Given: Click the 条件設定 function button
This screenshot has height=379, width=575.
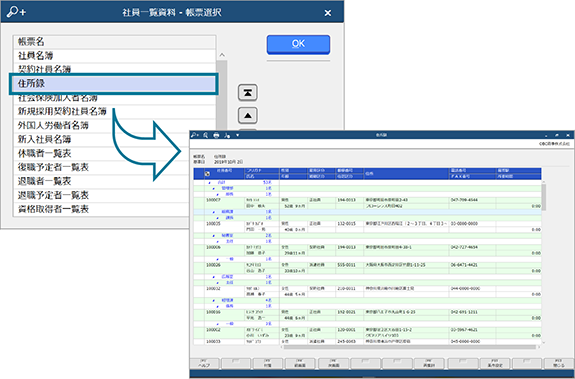Looking at the screenshot, I should 495,364.
